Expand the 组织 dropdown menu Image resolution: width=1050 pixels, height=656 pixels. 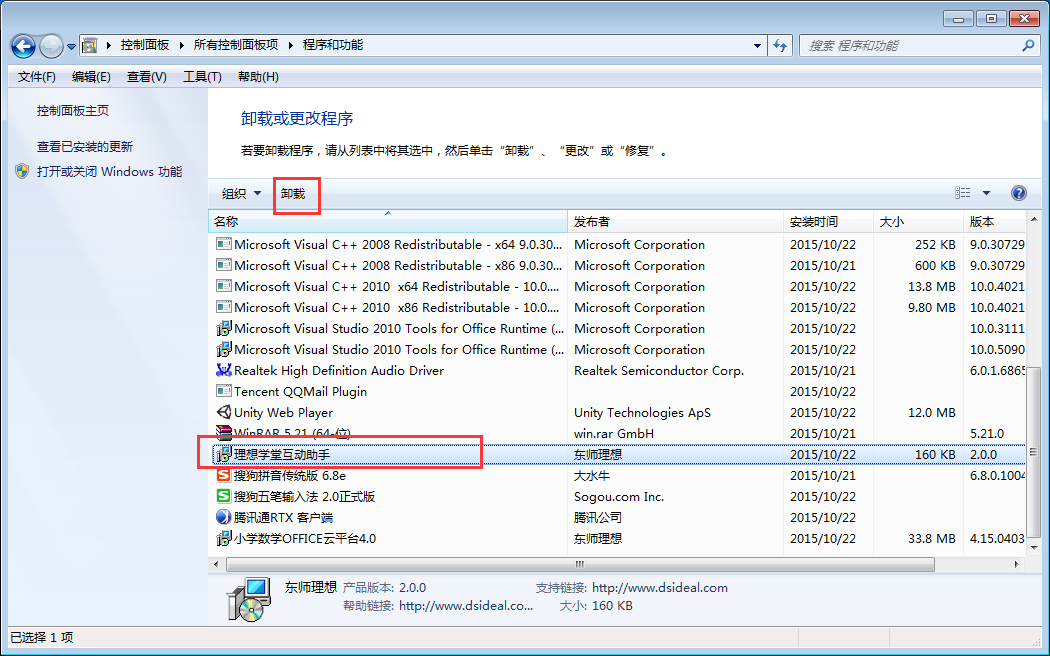pos(241,194)
